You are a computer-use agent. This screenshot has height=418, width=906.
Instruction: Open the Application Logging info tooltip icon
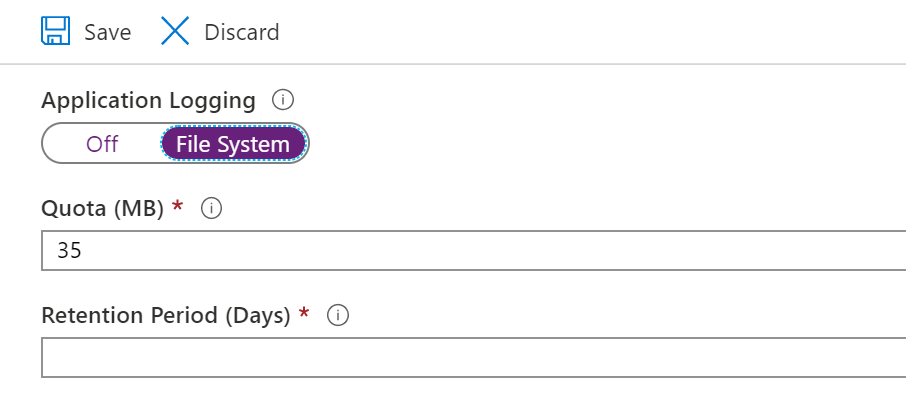click(x=283, y=100)
